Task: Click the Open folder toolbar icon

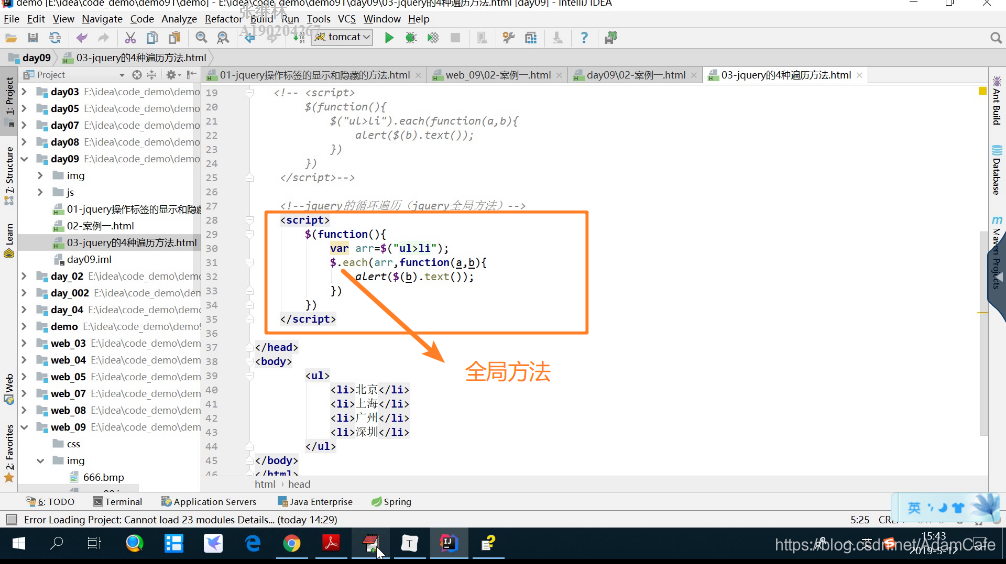Action: (x=11, y=38)
